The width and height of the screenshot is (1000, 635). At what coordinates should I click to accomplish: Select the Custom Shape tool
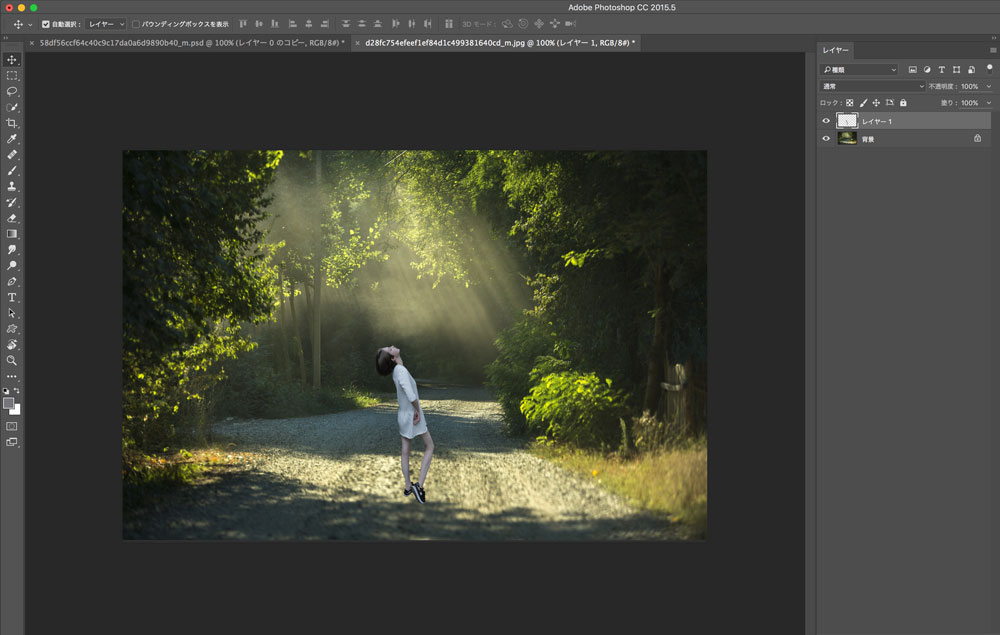pyautogui.click(x=12, y=329)
